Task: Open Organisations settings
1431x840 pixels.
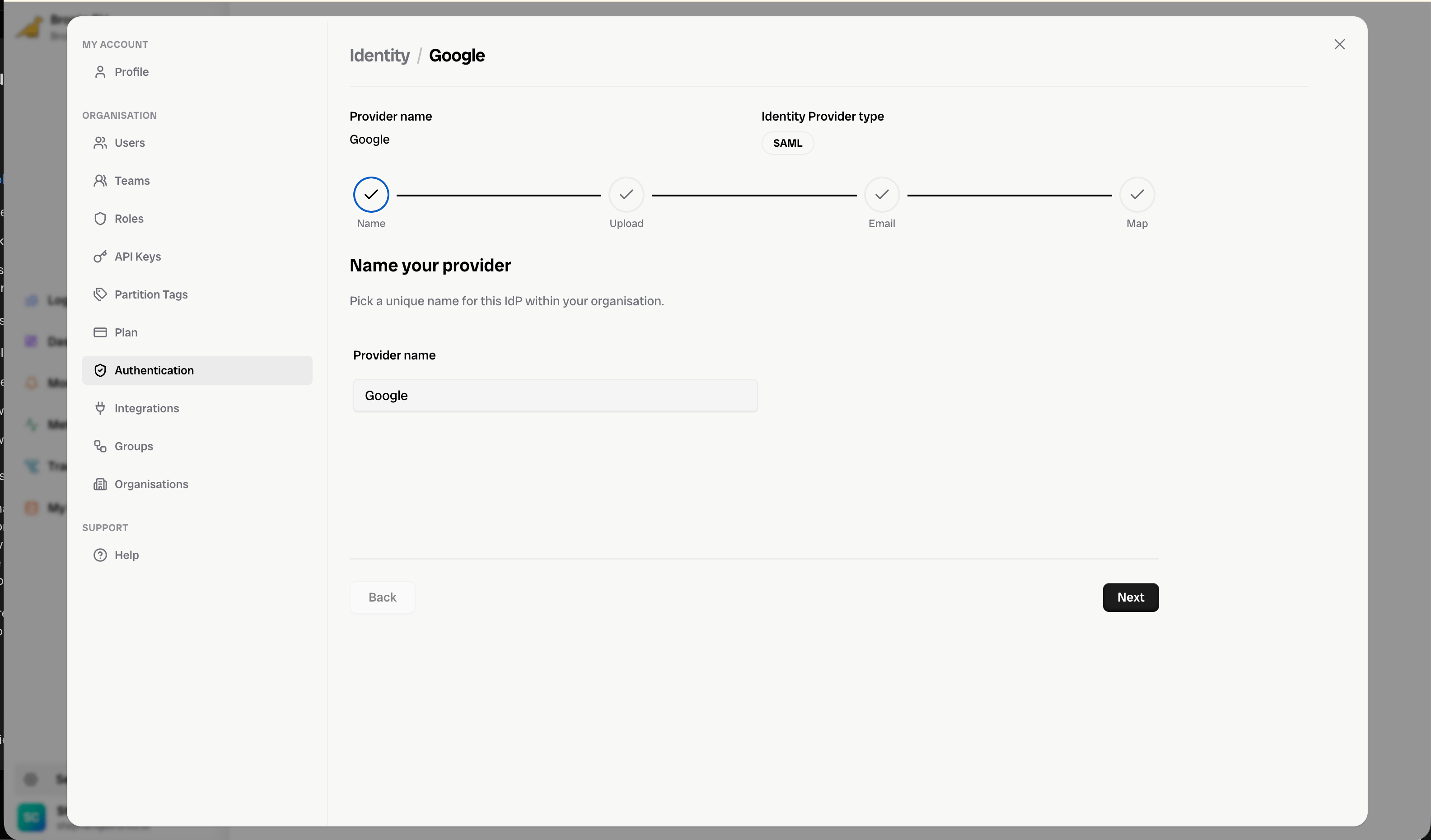Action: (197, 484)
